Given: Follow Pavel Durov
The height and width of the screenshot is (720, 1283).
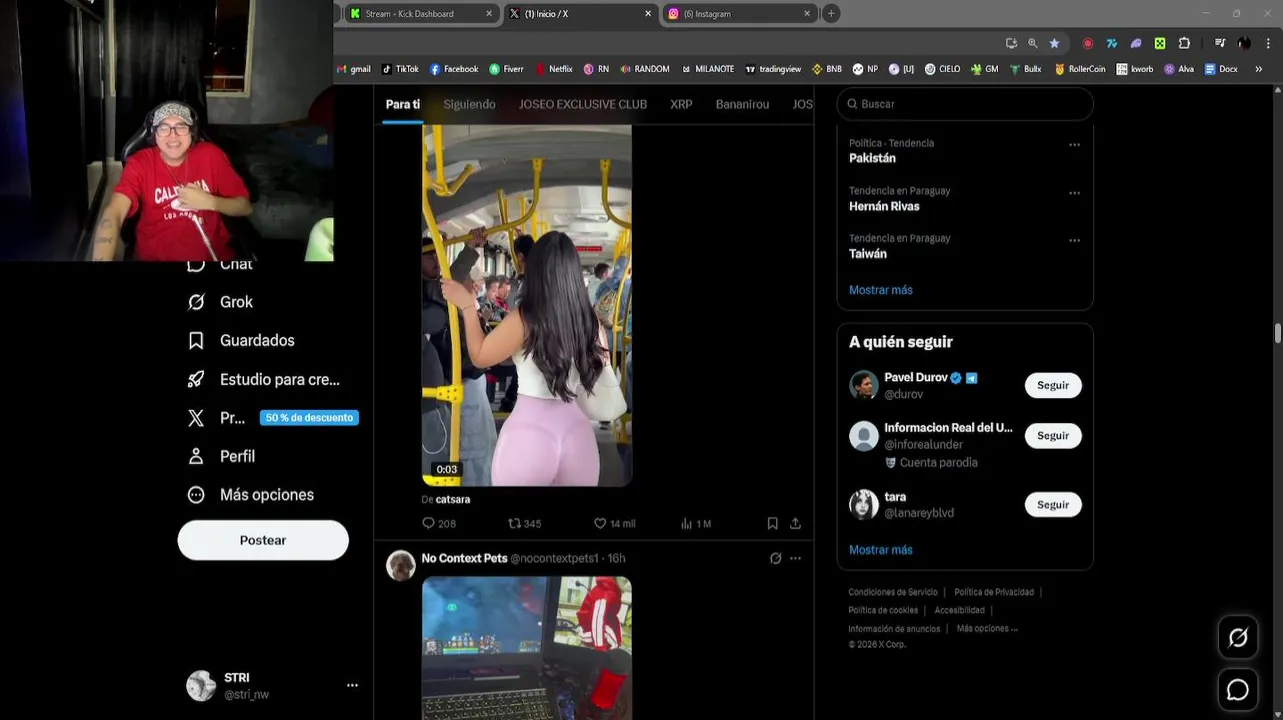Looking at the screenshot, I should (1053, 385).
